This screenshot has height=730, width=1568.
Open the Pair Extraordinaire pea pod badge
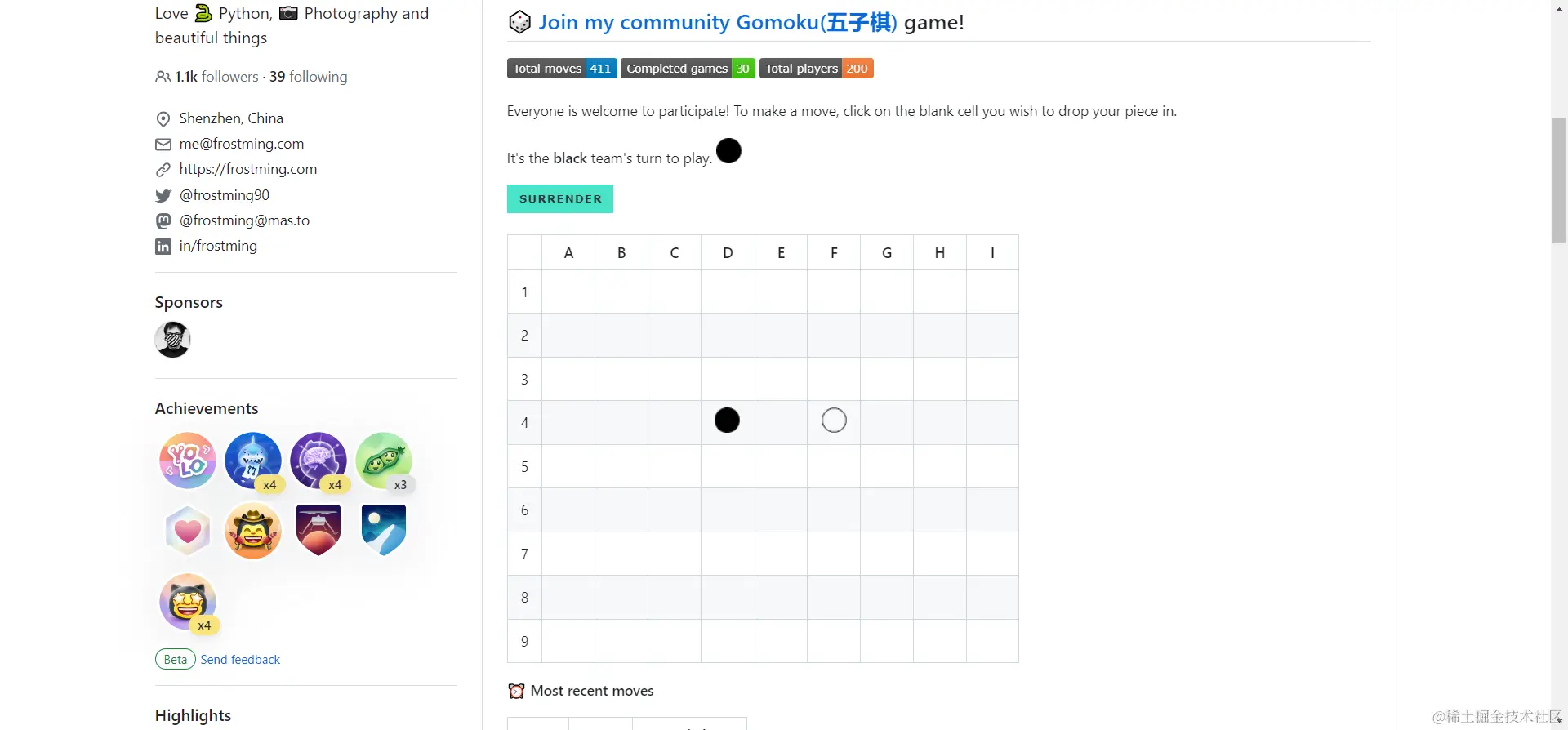[384, 461]
